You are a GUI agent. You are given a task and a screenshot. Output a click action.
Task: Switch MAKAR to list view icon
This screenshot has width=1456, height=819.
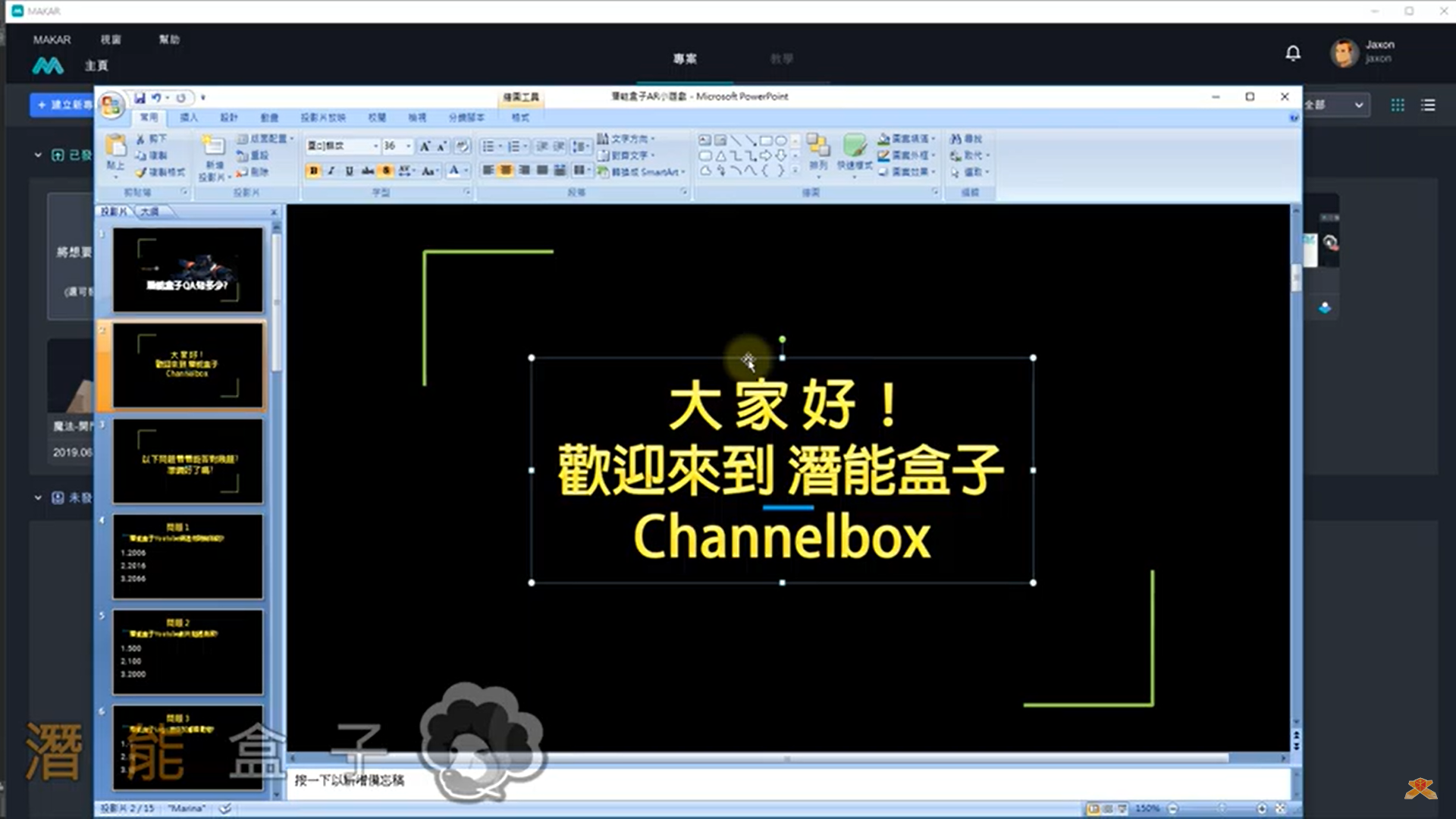(x=1428, y=105)
